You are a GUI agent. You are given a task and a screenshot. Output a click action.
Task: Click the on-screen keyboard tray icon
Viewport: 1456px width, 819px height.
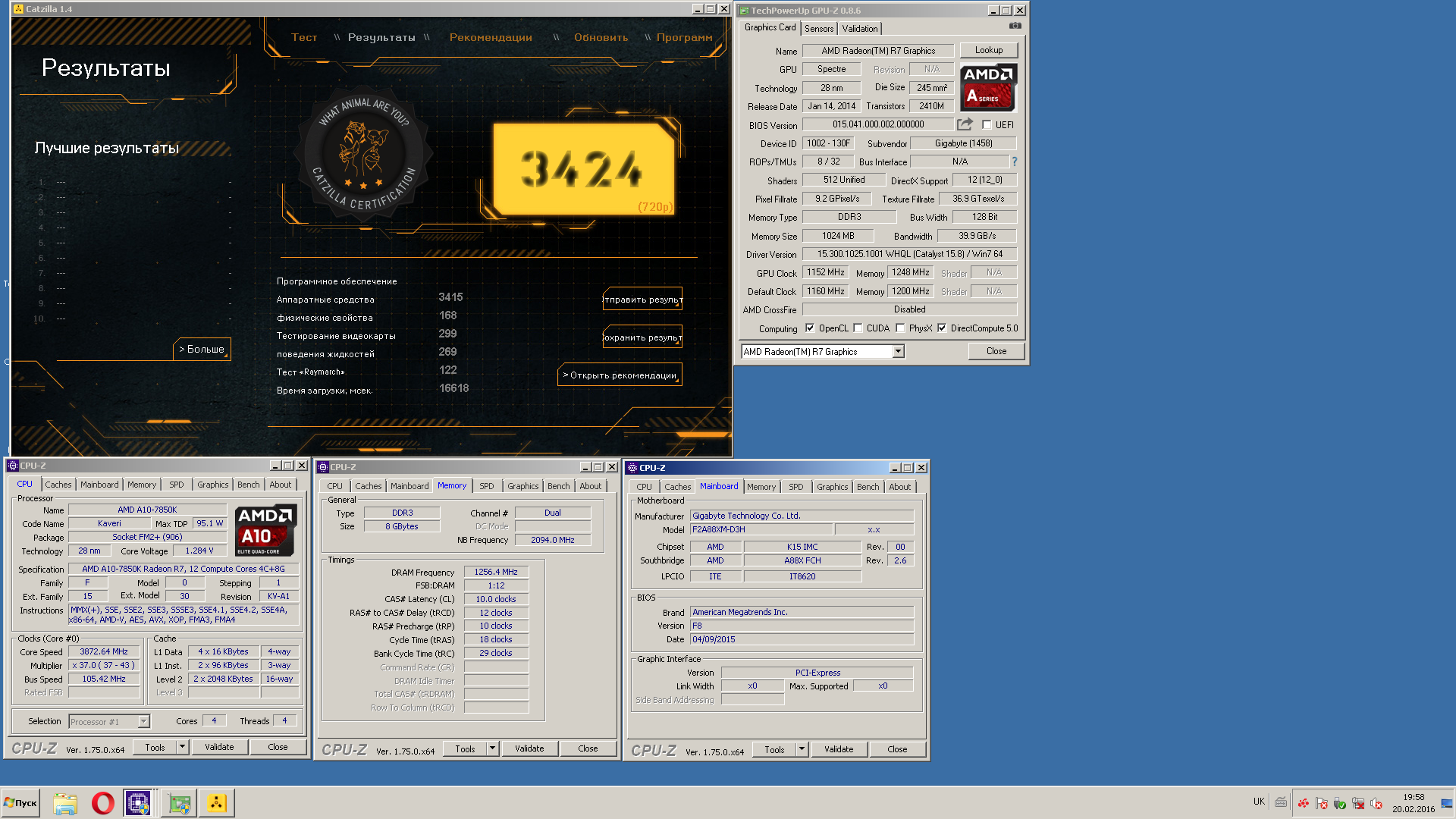click(x=1281, y=802)
